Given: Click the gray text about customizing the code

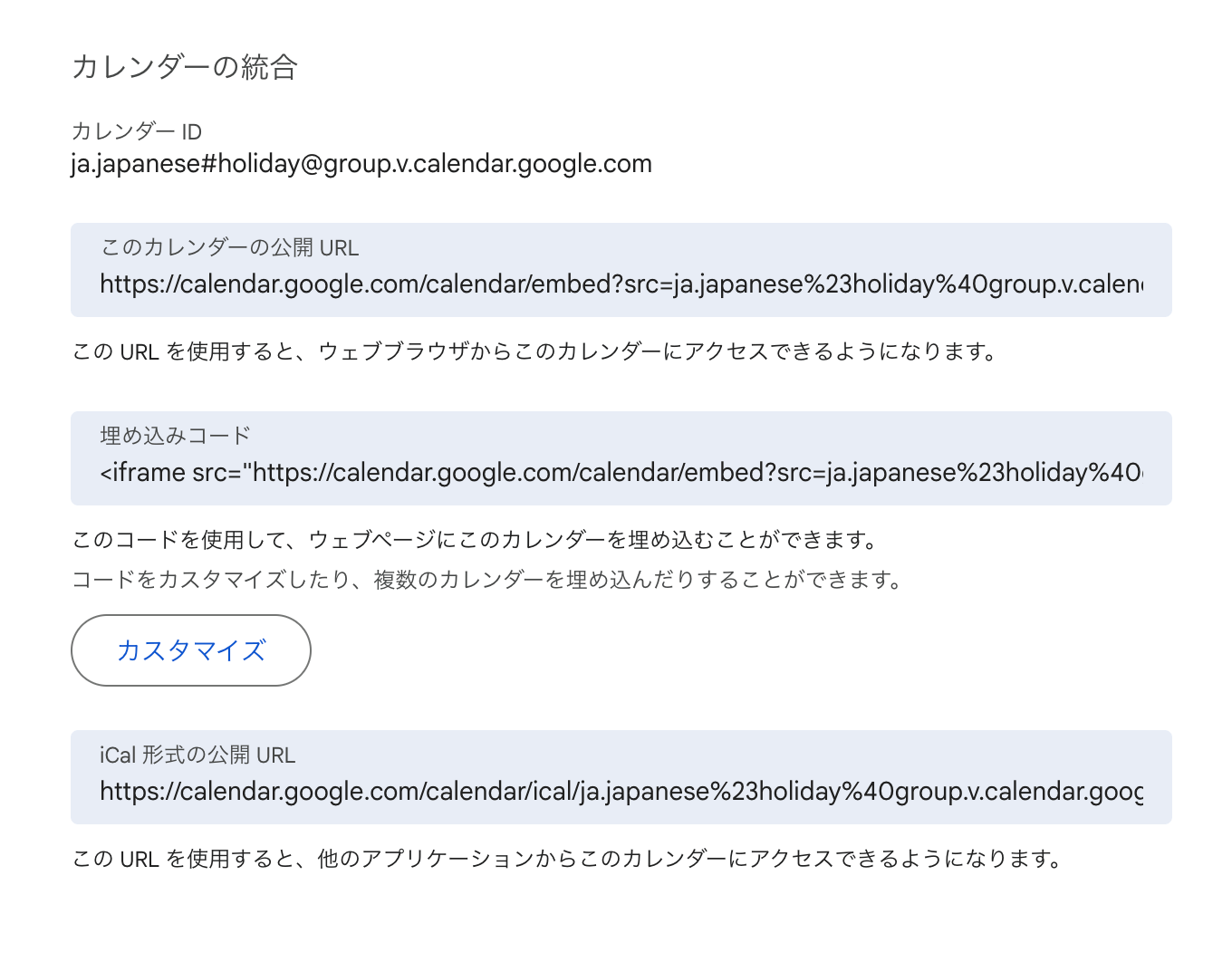Looking at the screenshot, I should (x=487, y=580).
